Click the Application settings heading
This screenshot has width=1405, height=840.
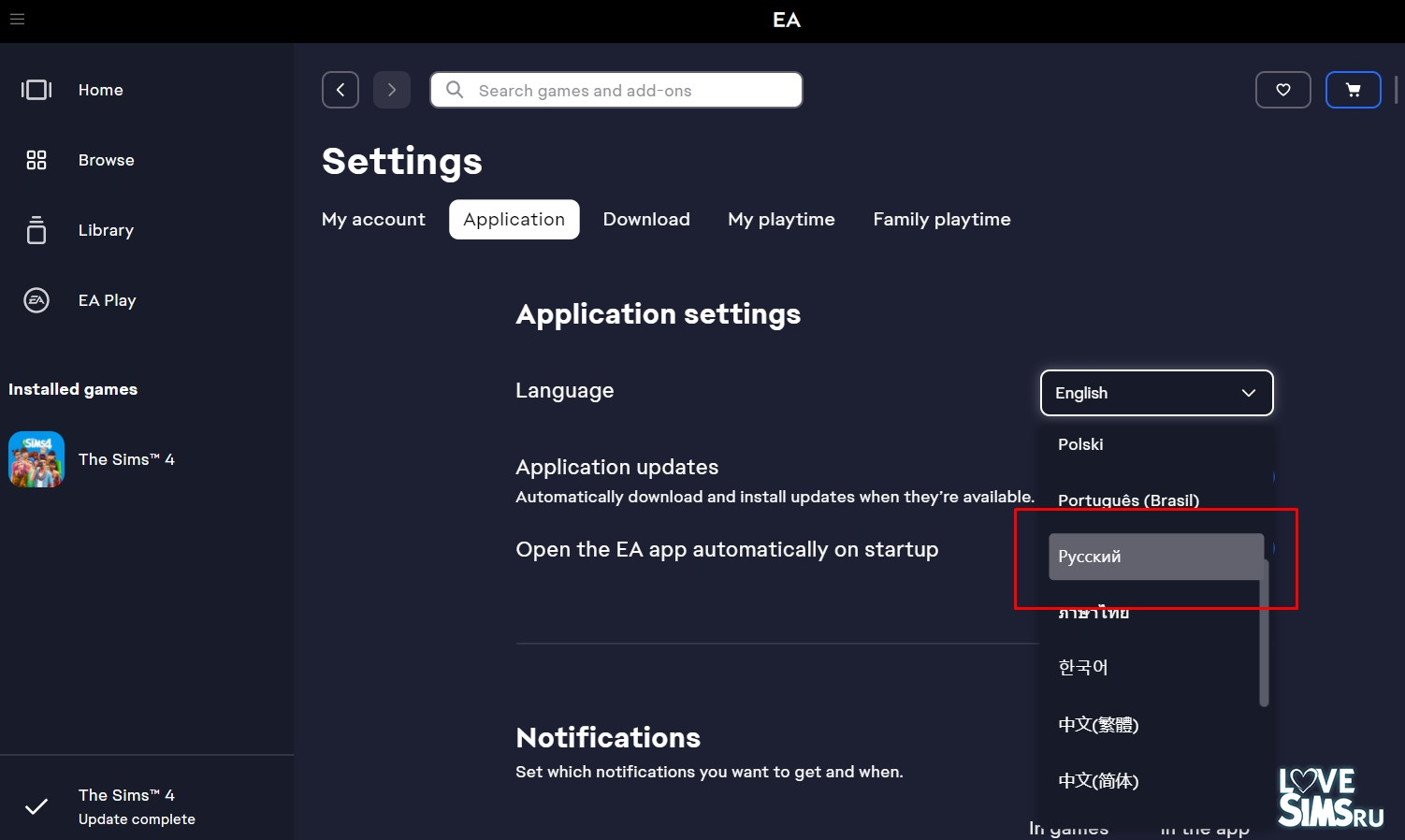coord(659,313)
